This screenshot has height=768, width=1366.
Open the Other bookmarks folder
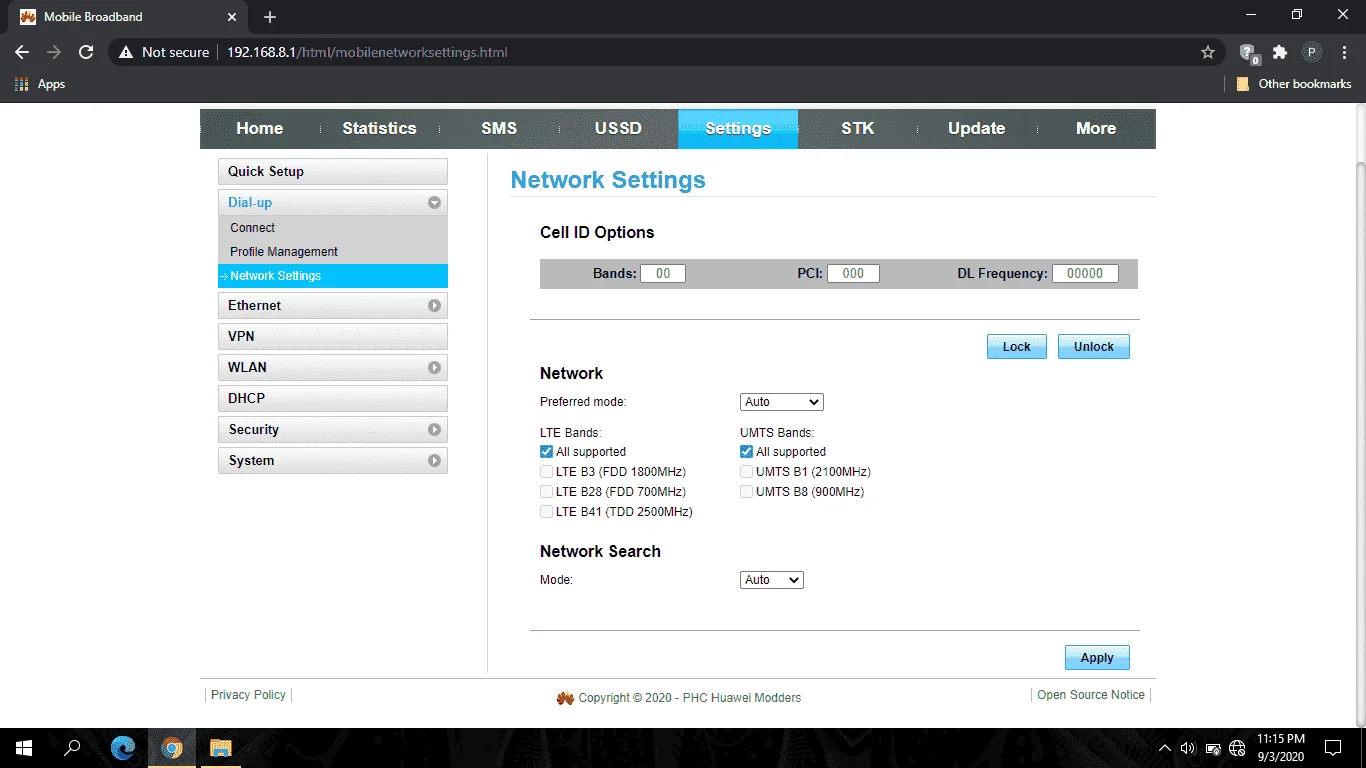tap(1294, 84)
